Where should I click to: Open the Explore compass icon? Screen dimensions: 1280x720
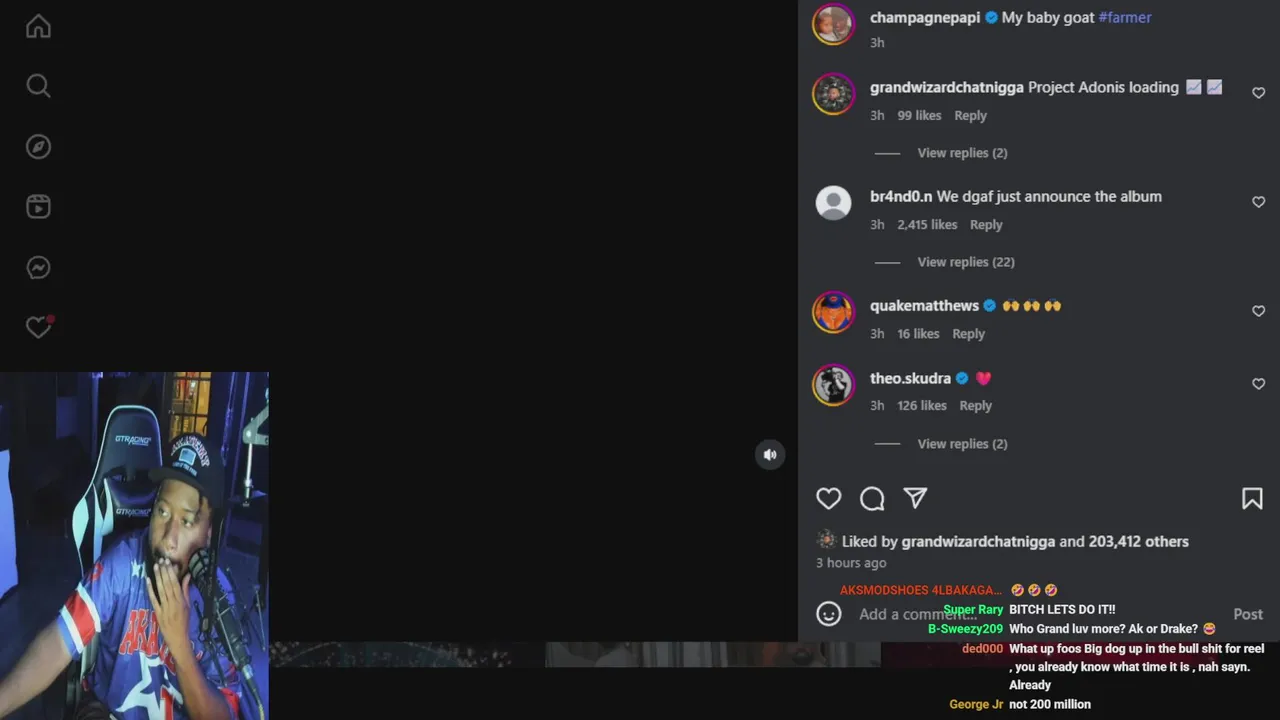tap(38, 147)
